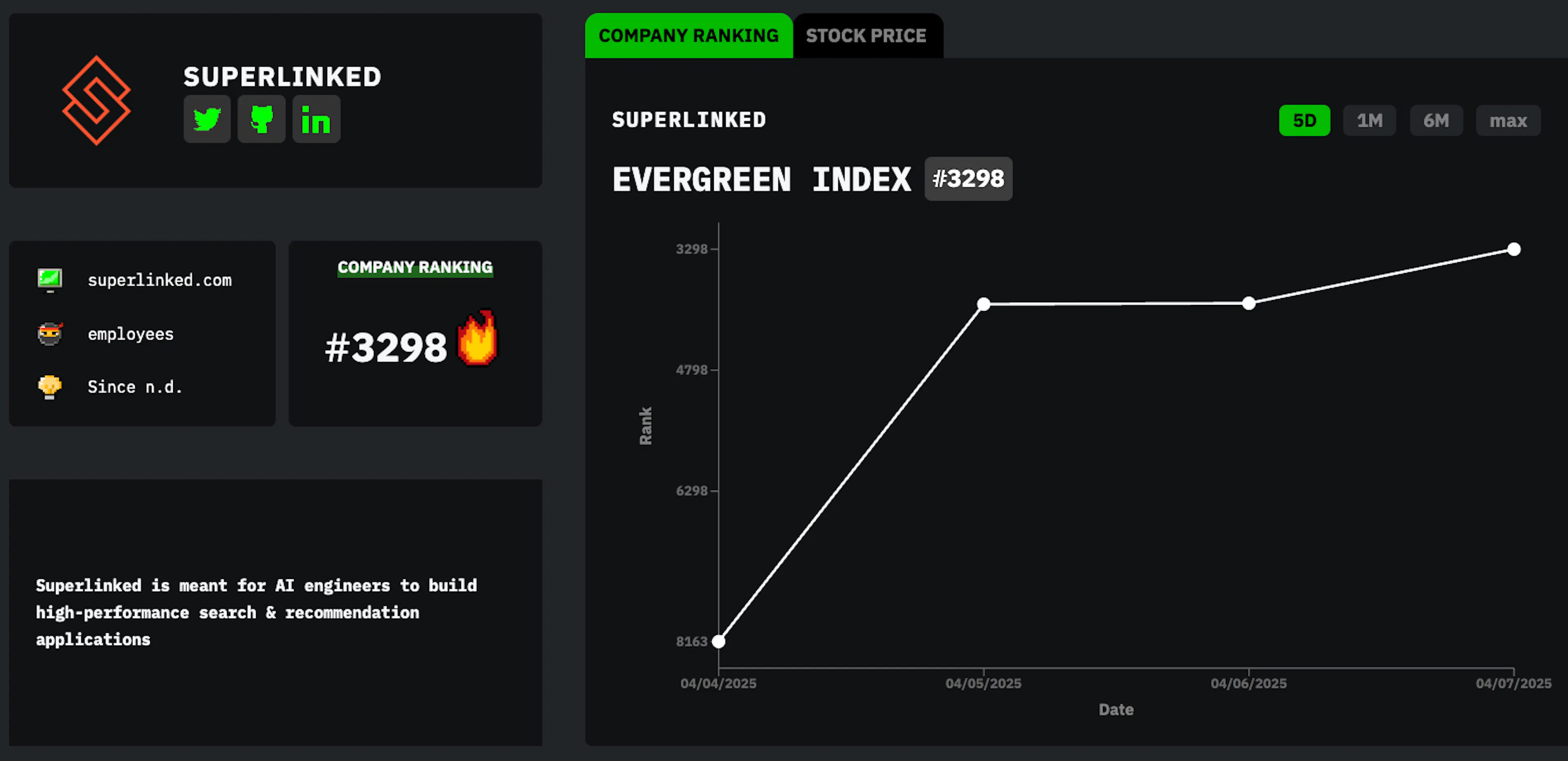Screen dimensions: 1568x761
Task: Select the 6M time range
Action: 1436,120
